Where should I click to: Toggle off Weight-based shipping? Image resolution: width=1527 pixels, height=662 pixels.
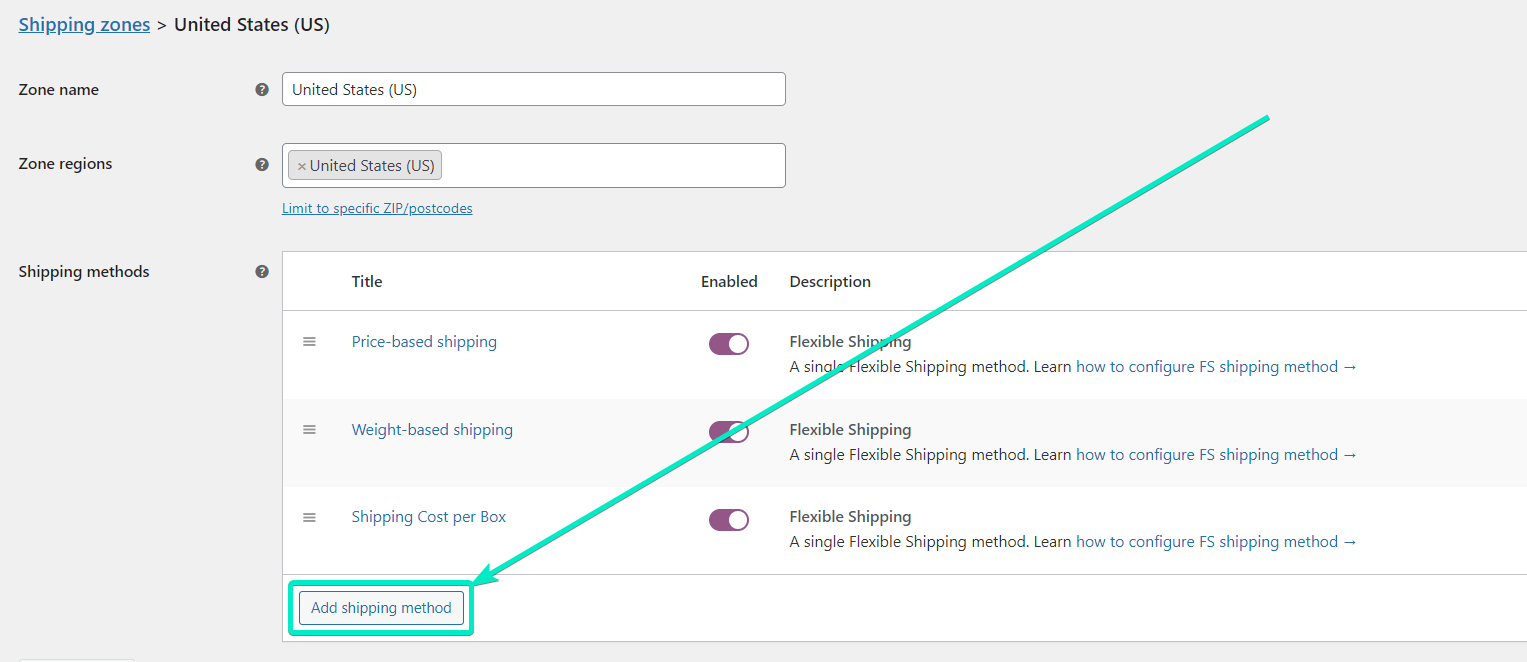(728, 431)
